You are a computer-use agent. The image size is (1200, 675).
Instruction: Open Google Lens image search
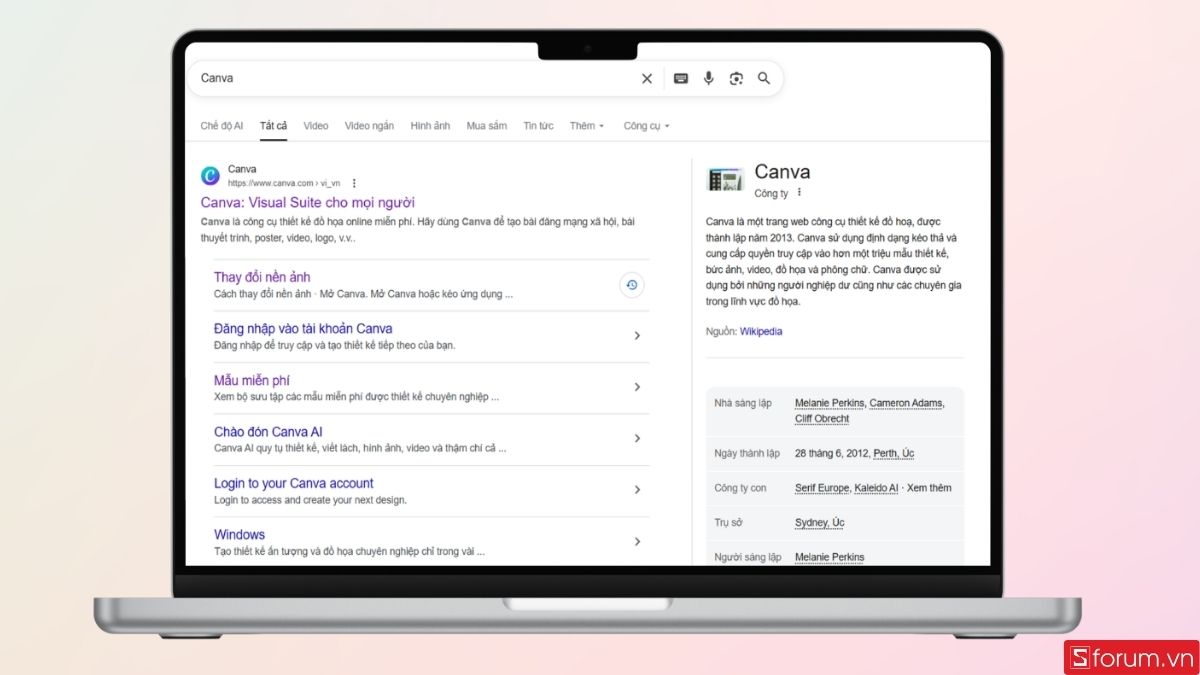737,78
